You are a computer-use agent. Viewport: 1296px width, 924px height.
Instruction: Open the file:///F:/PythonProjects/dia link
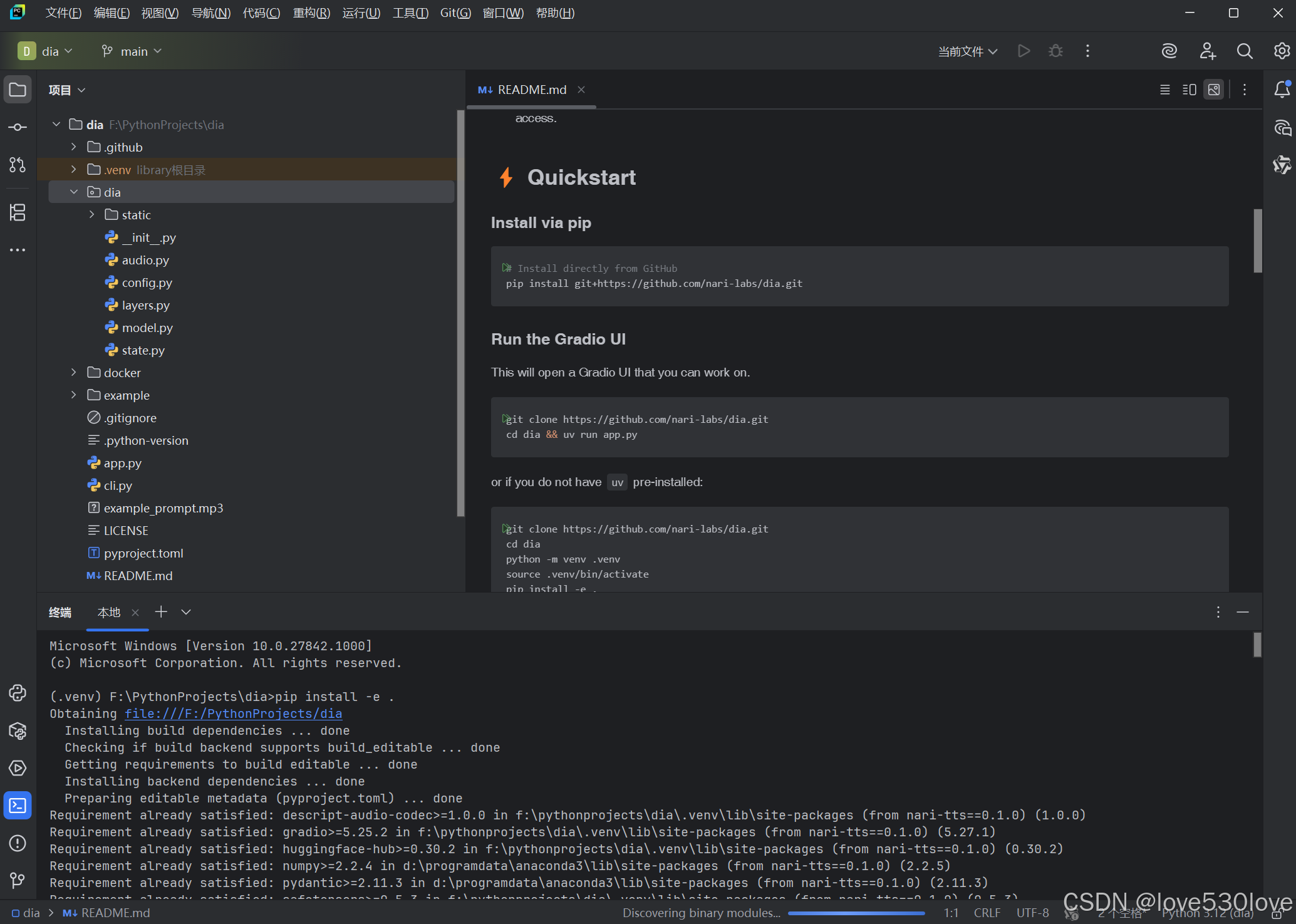coord(233,714)
